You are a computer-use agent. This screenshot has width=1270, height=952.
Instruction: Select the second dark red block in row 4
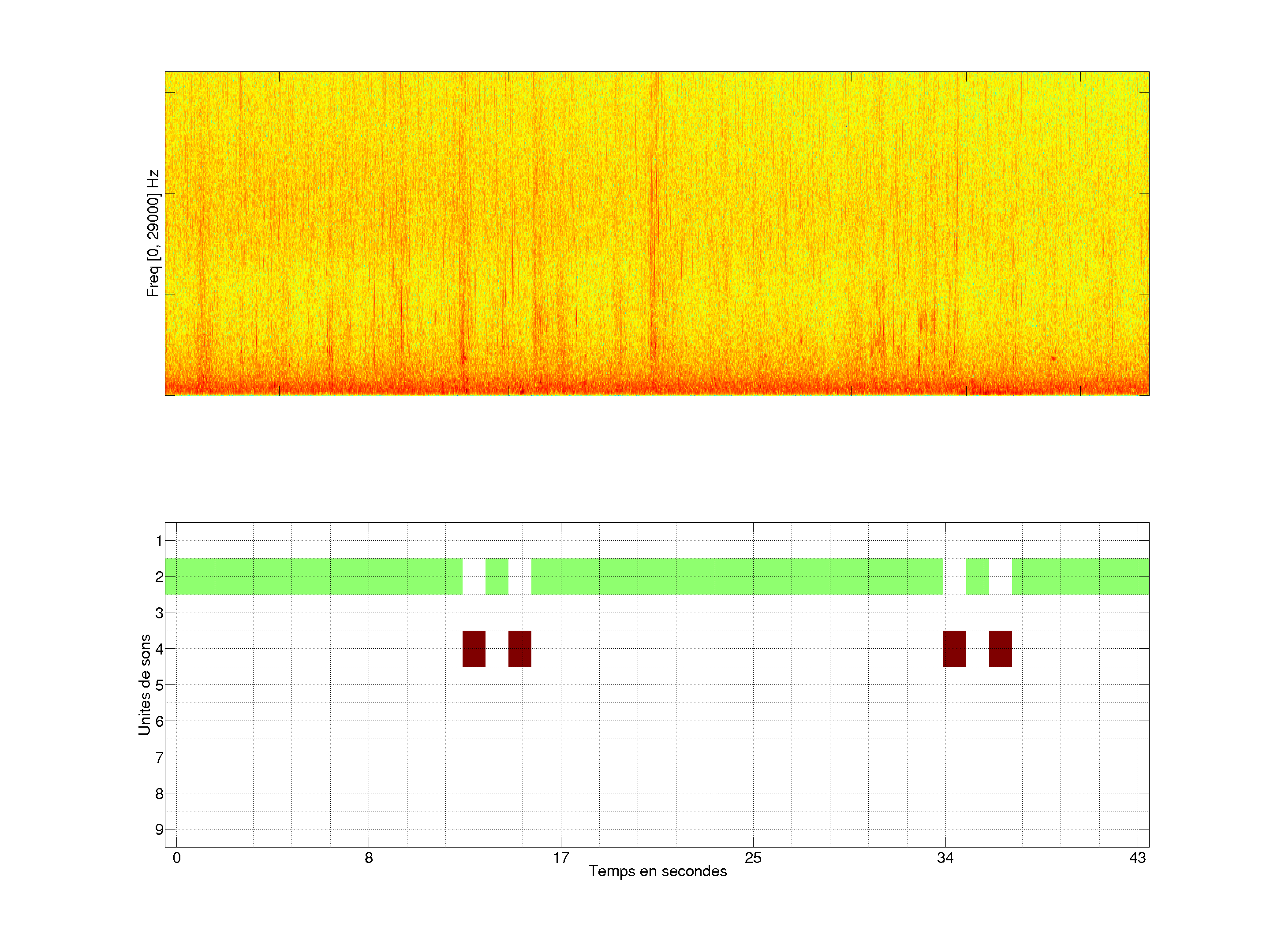pyautogui.click(x=519, y=648)
